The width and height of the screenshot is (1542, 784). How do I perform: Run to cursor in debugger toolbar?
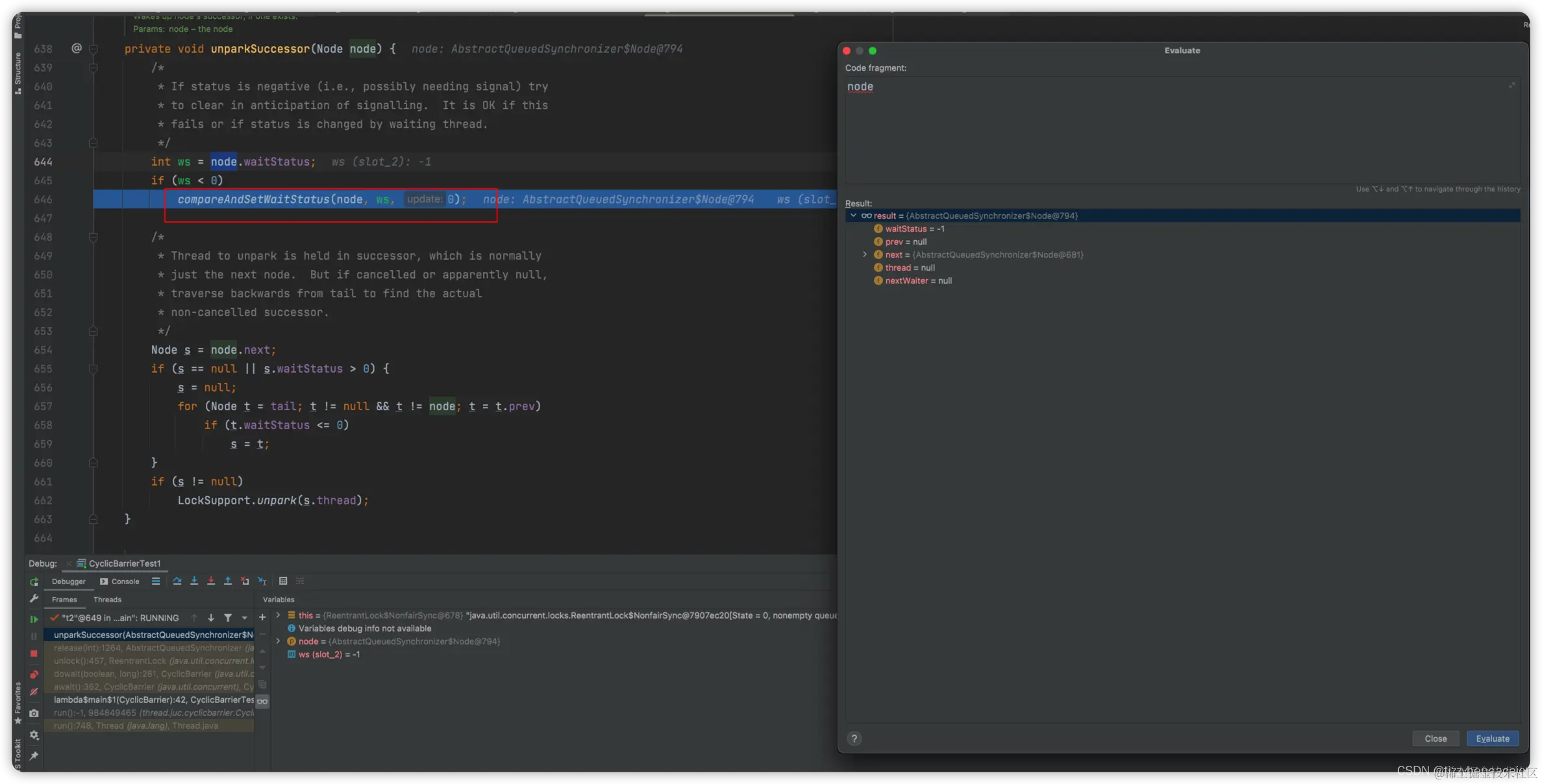262,582
